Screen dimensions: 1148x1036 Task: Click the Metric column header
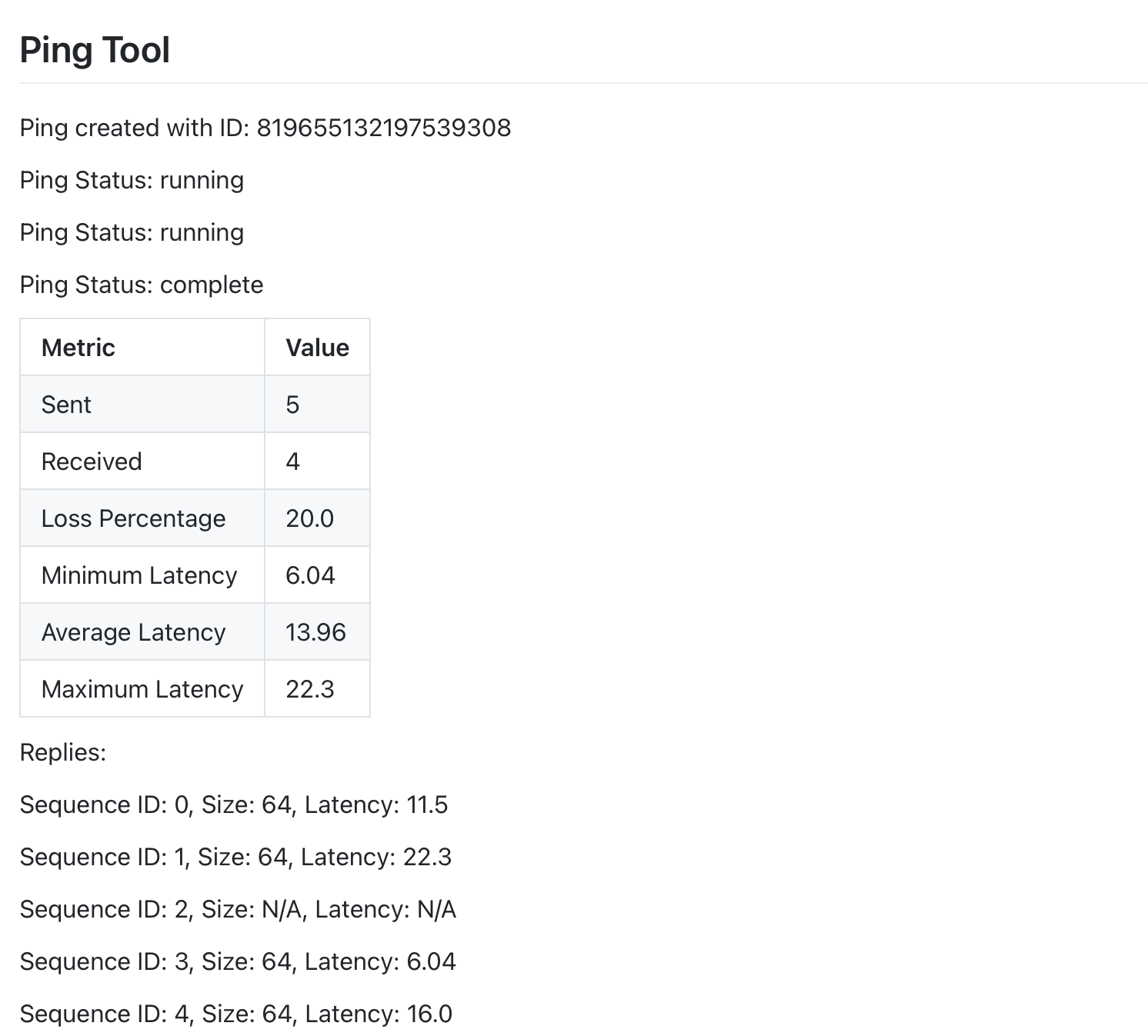78,347
